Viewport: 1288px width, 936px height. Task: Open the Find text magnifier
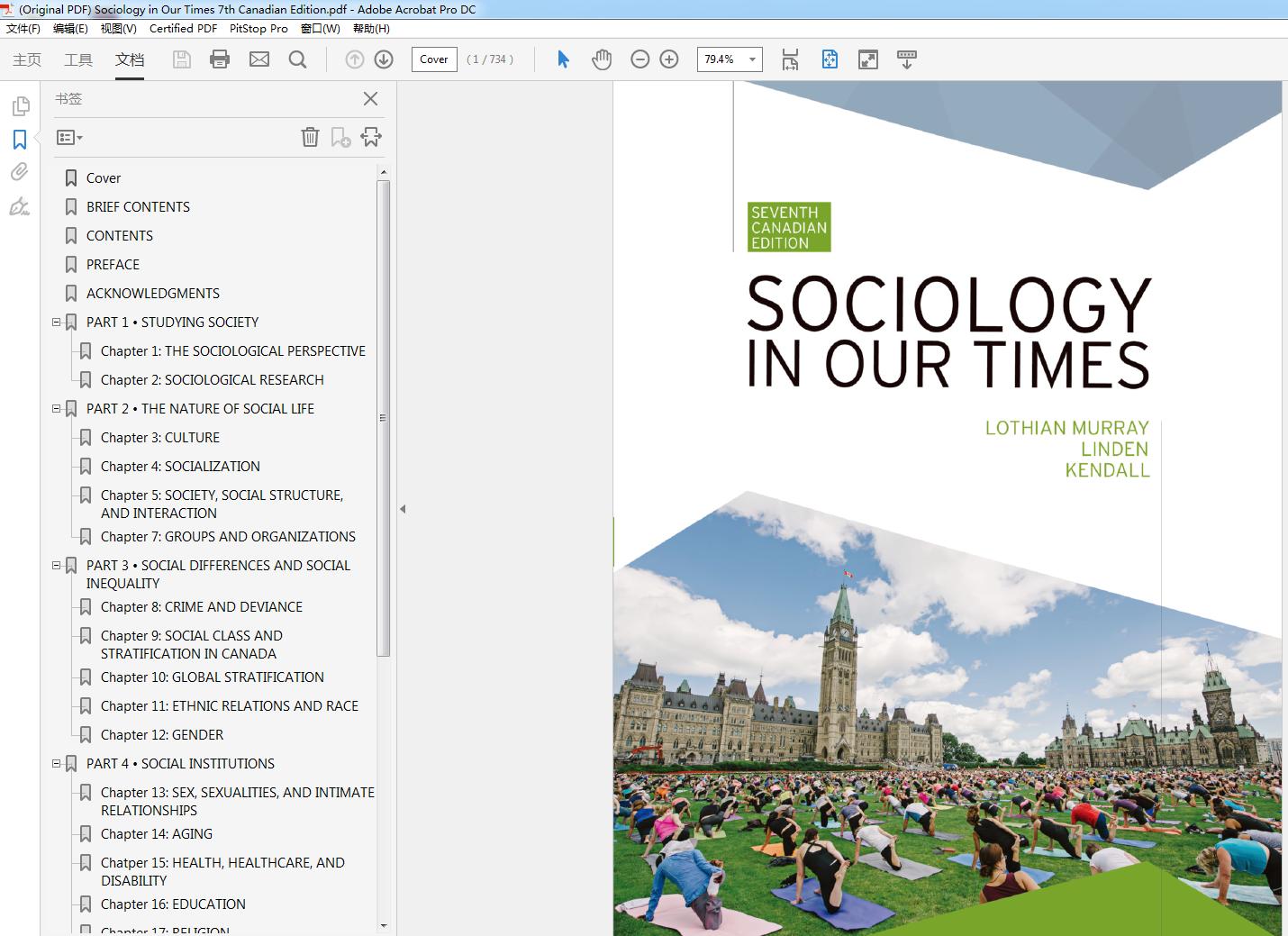coord(297,59)
